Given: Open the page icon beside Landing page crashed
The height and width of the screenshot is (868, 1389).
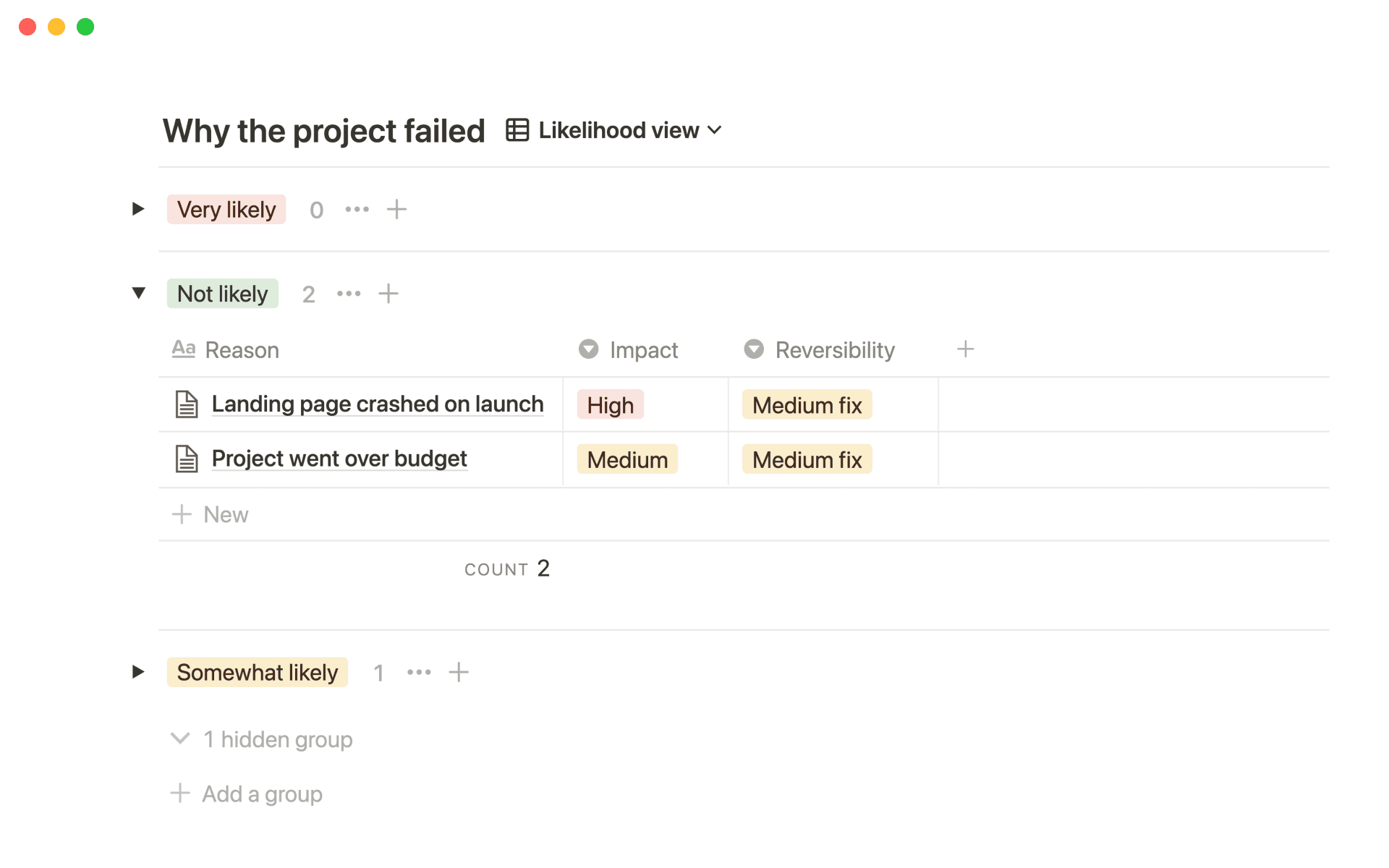Looking at the screenshot, I should tap(186, 404).
